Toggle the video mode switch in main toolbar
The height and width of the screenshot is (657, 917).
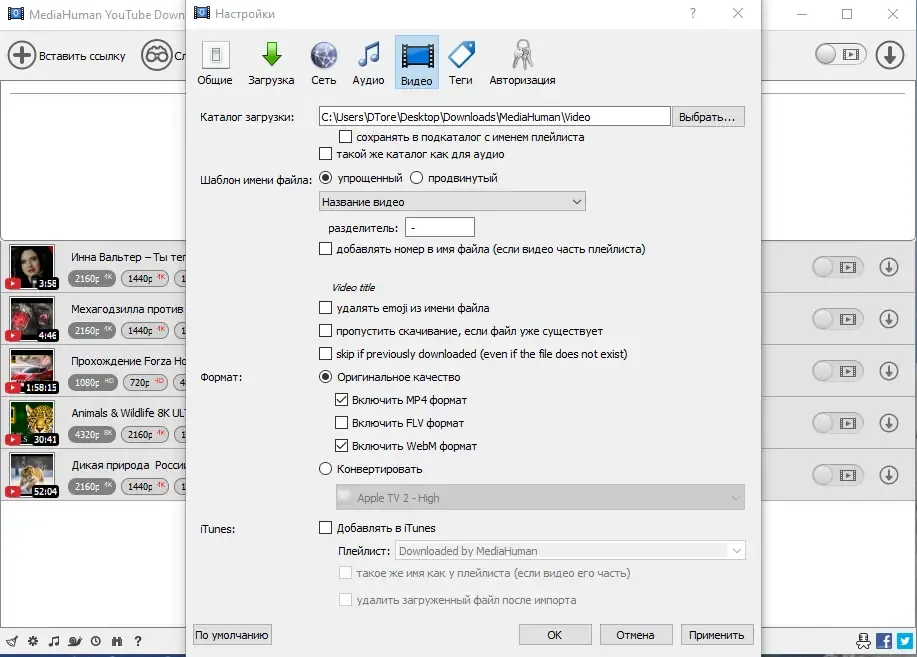(x=840, y=54)
